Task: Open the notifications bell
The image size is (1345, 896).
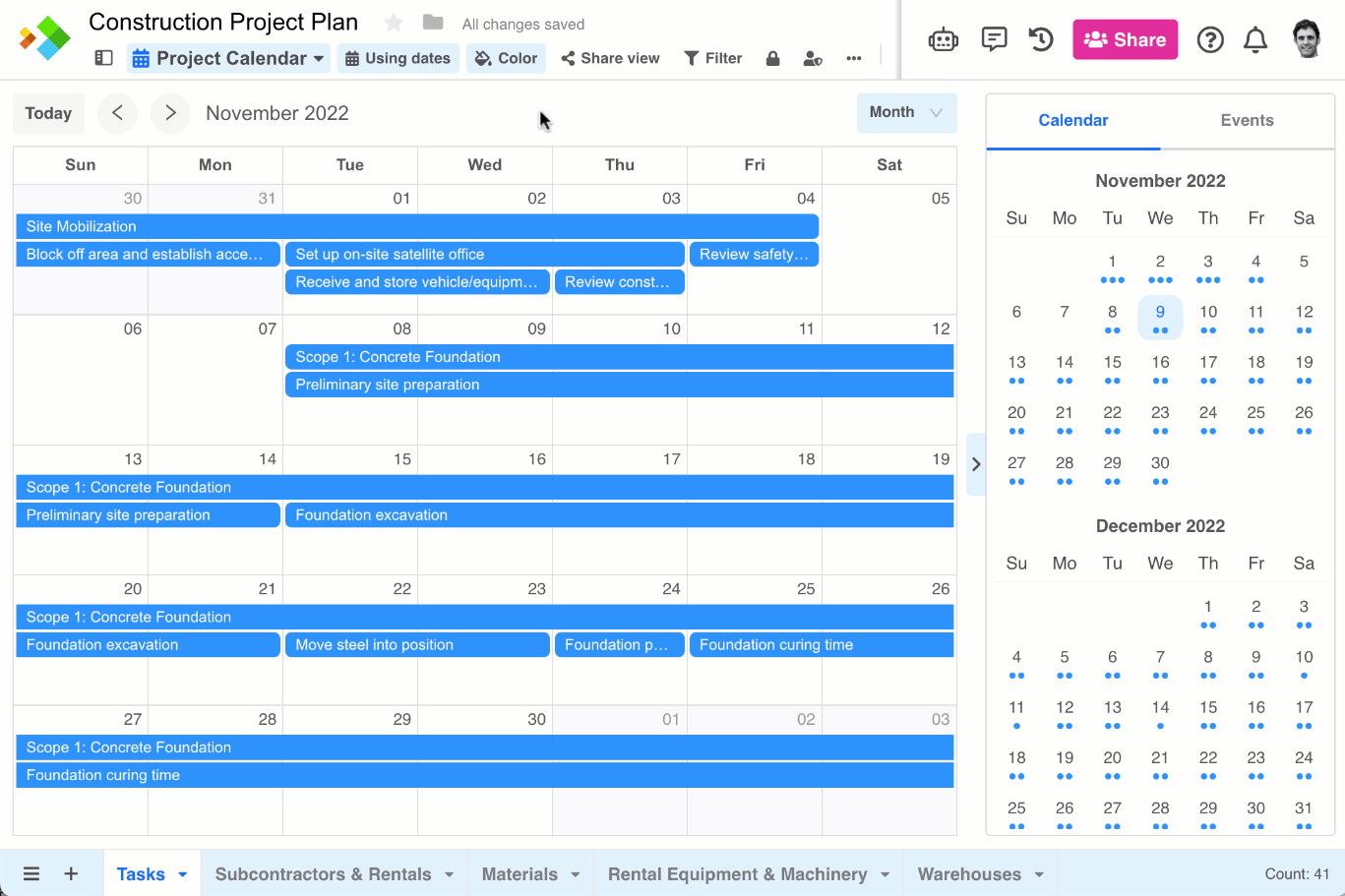Action: tap(1255, 40)
